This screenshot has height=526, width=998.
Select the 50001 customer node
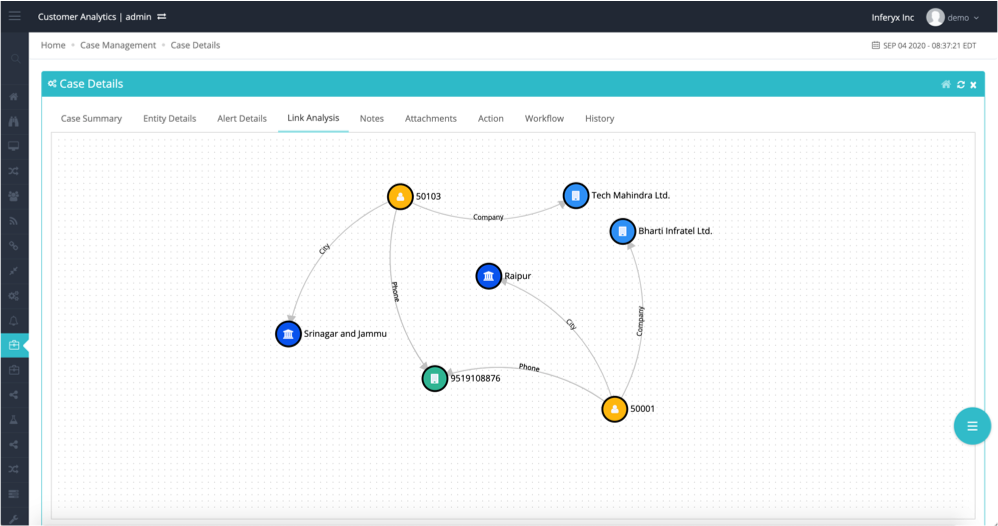[615, 409]
